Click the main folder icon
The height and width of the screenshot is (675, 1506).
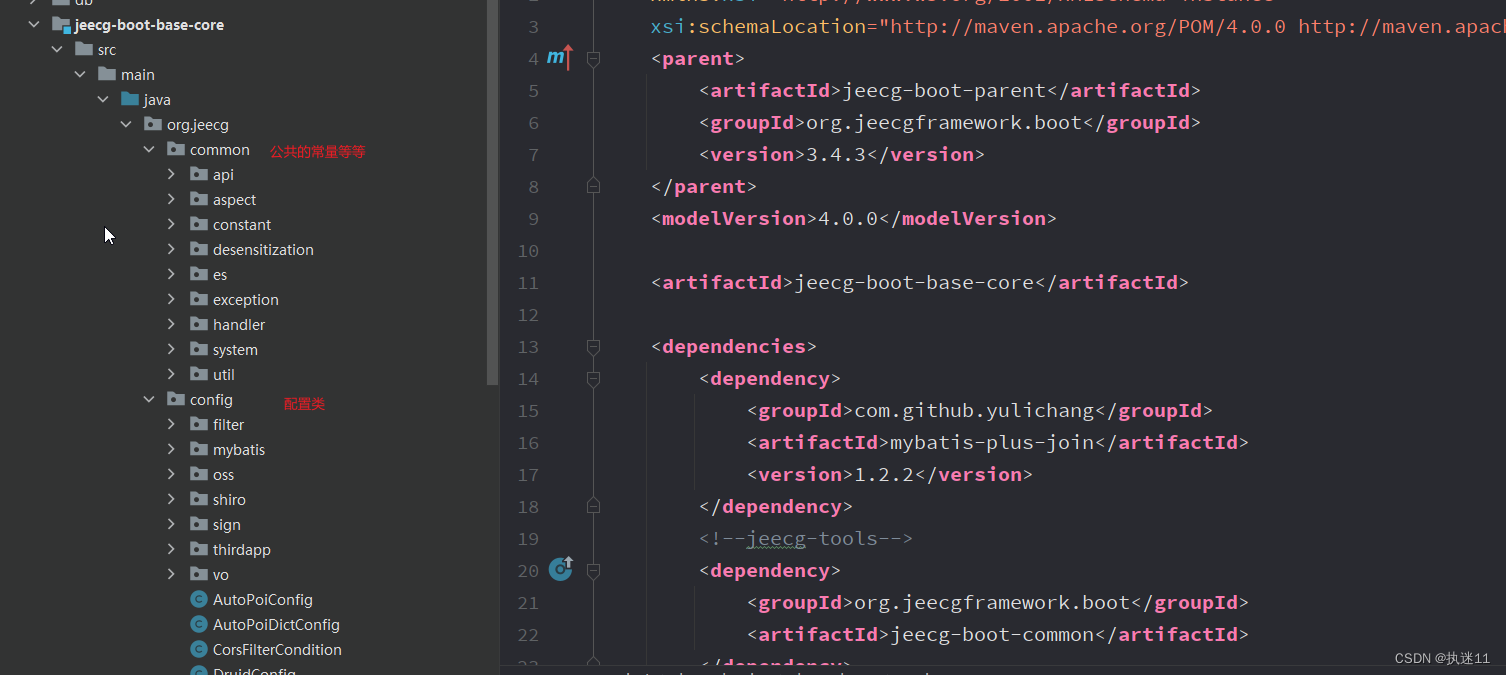[x=107, y=74]
